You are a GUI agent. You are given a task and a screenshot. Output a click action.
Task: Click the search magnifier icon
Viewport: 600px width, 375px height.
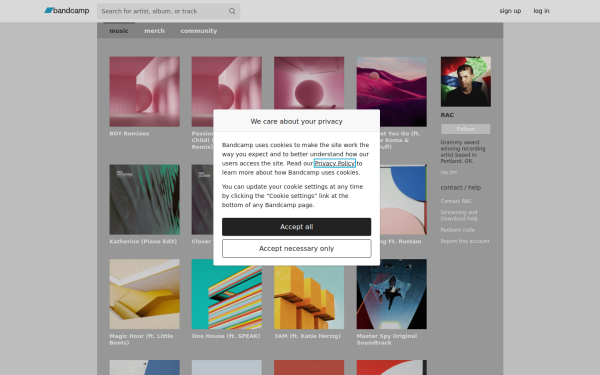tap(232, 11)
